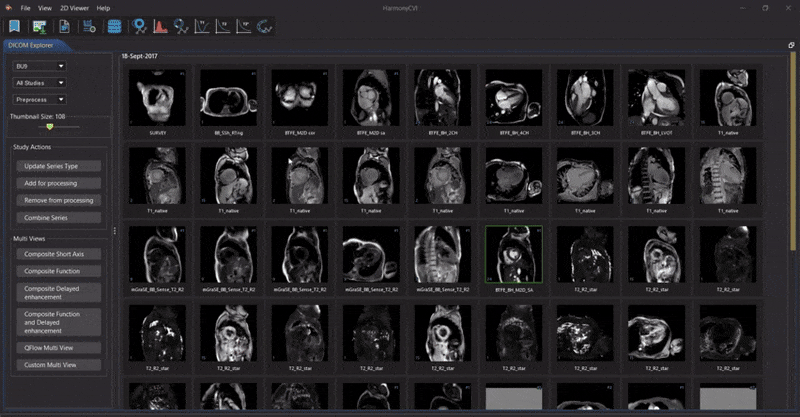
Task: Click the document file toolbar icon
Action: point(64,27)
